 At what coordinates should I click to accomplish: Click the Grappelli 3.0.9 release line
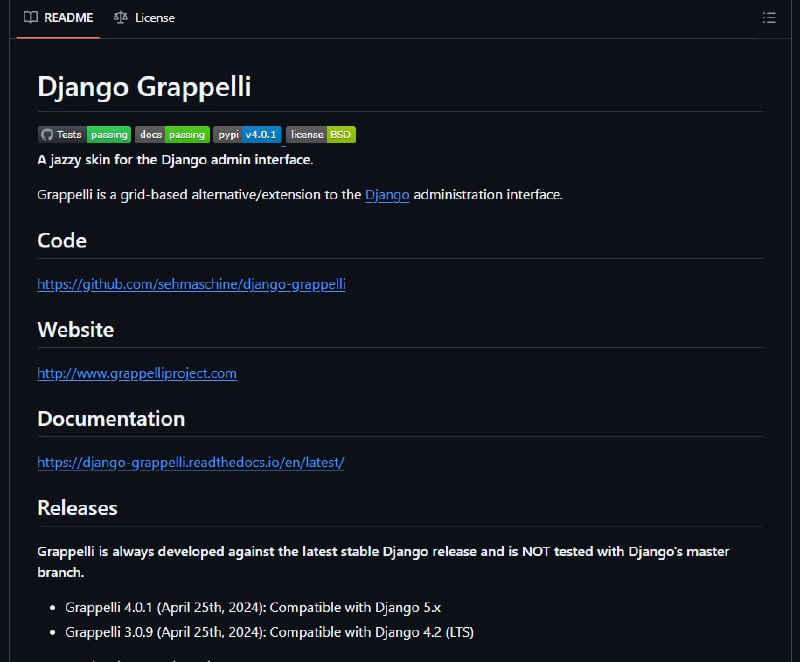click(x=269, y=632)
